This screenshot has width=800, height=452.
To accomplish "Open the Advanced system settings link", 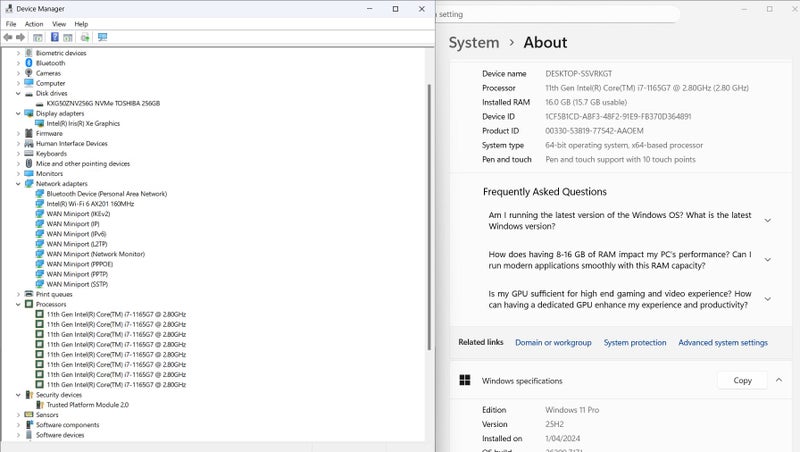I will 722,342.
